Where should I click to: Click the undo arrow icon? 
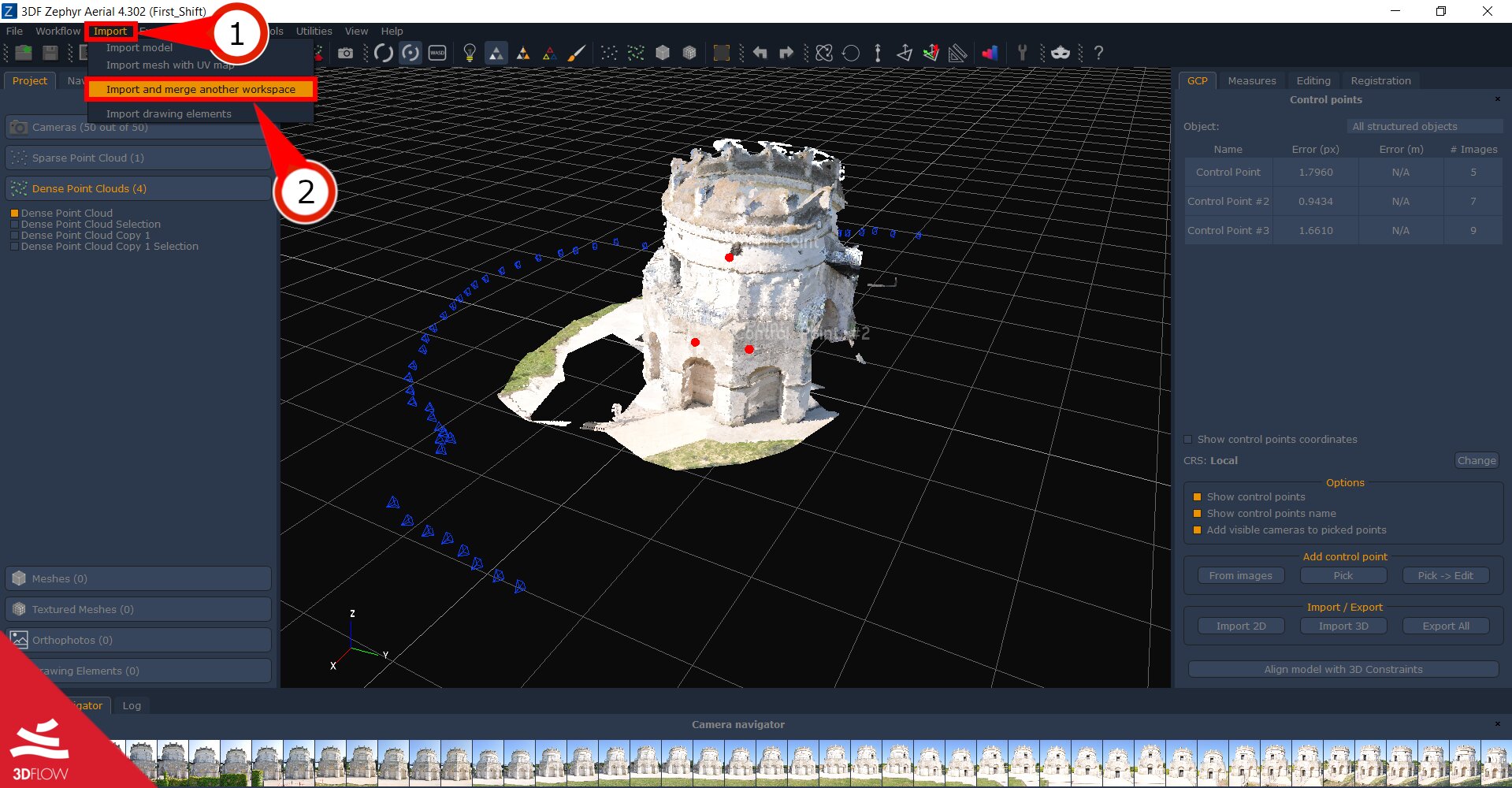tap(760, 53)
